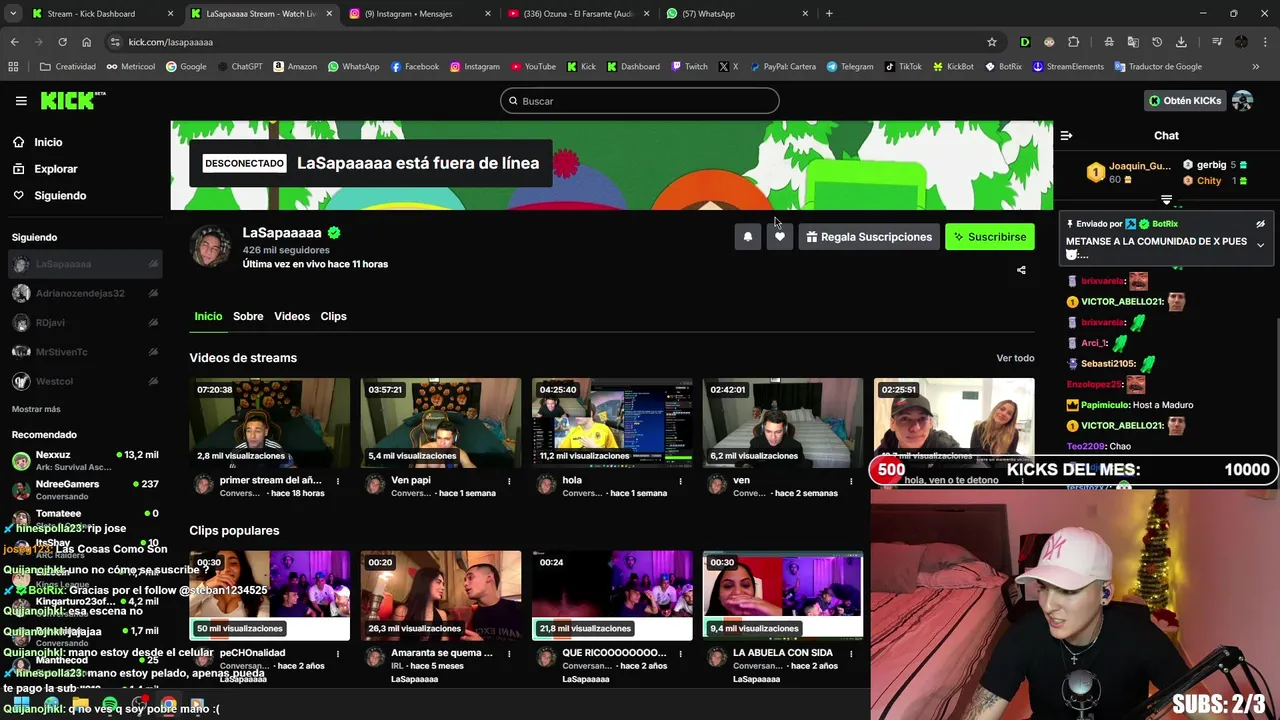
Task: Open recommended channel NdreeGamers
Action: [x=85, y=489]
